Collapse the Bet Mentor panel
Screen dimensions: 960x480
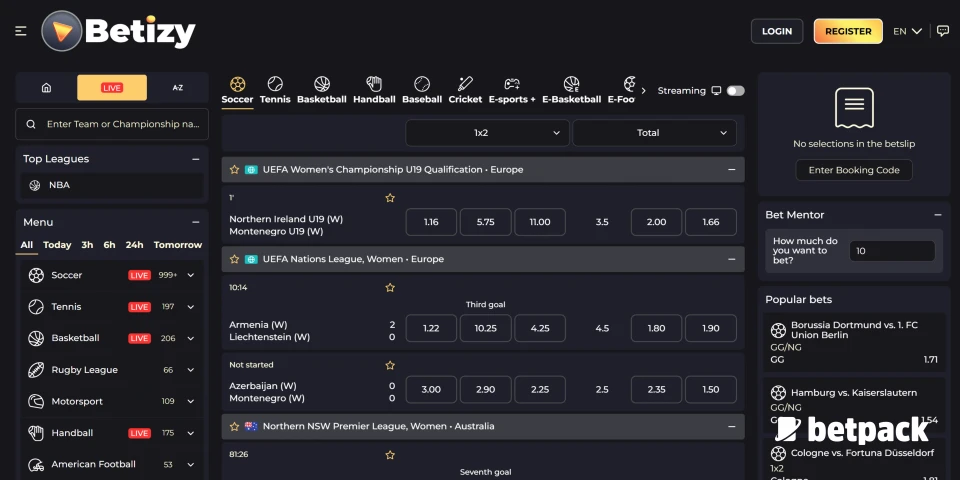coord(937,215)
